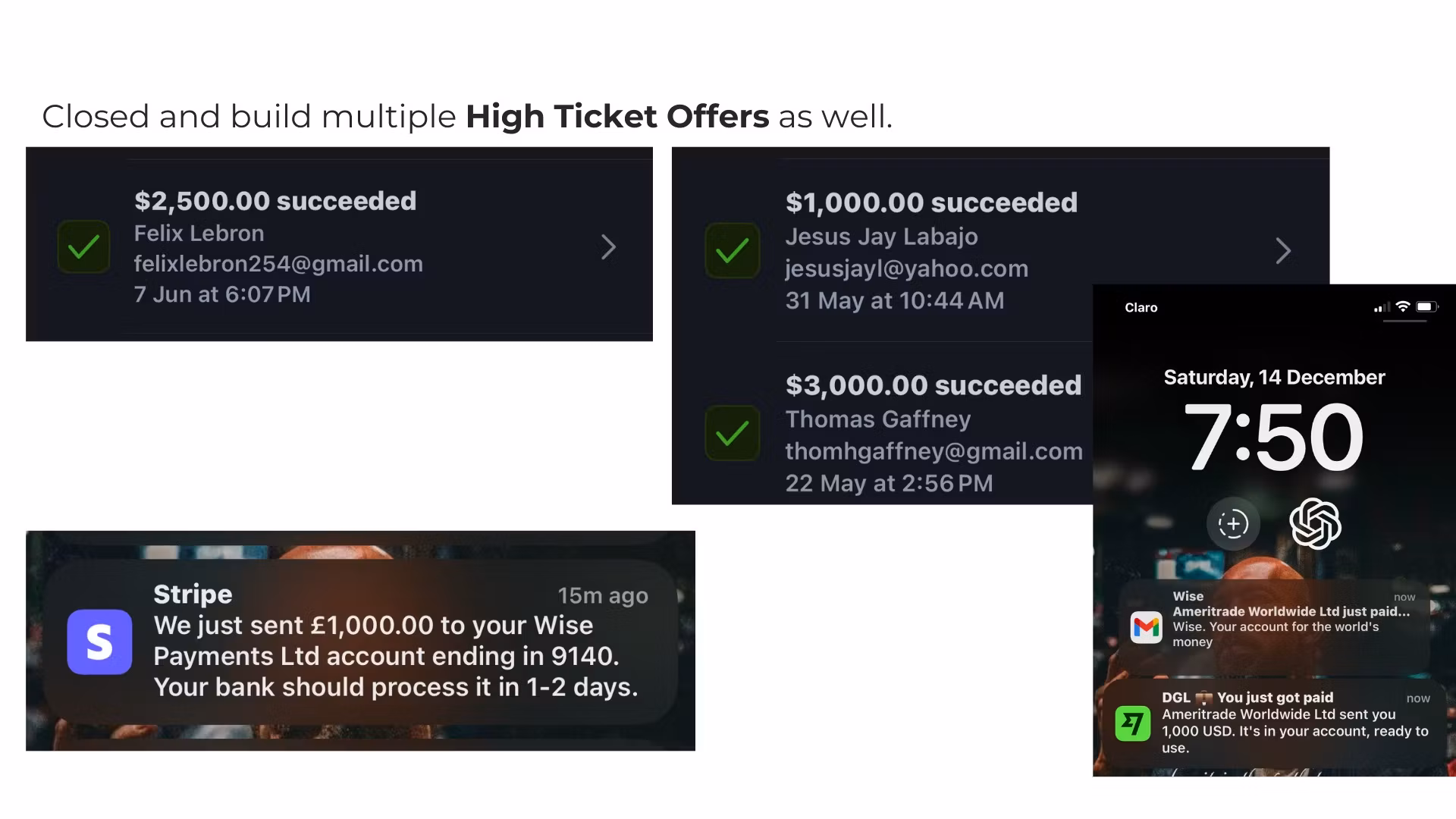1456x819 pixels.
Task: Tap the battery status icon
Action: coord(1426,307)
